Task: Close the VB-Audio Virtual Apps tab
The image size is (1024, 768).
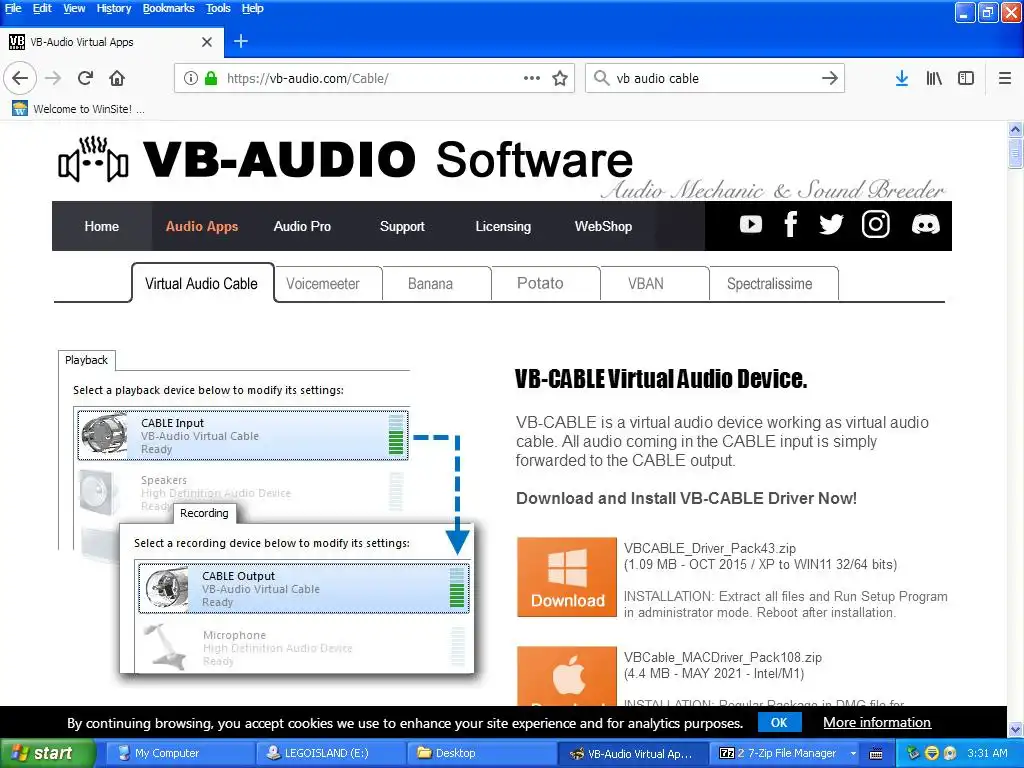Action: point(207,42)
